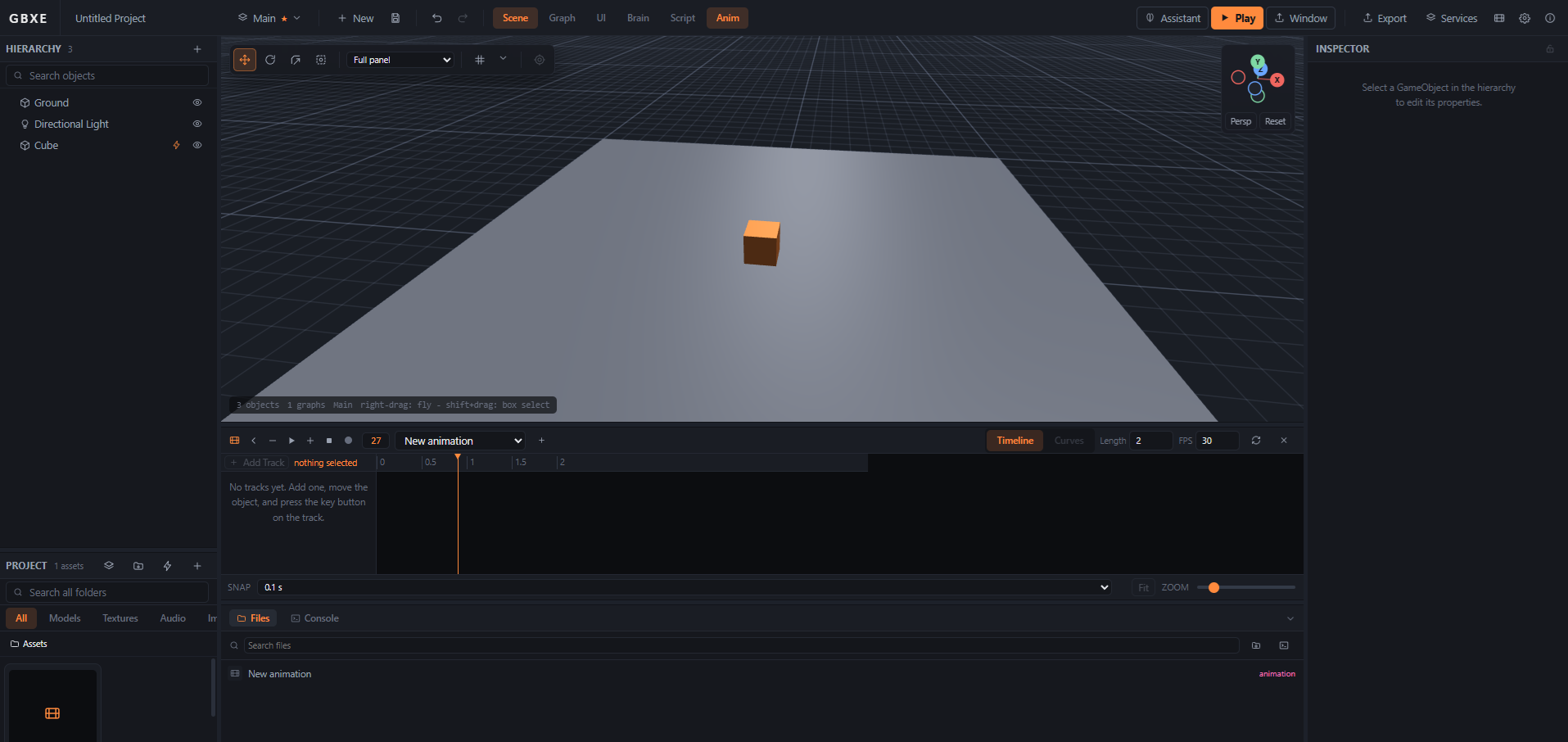
Task: Click the lightning icon in the Project header
Action: pos(168,566)
